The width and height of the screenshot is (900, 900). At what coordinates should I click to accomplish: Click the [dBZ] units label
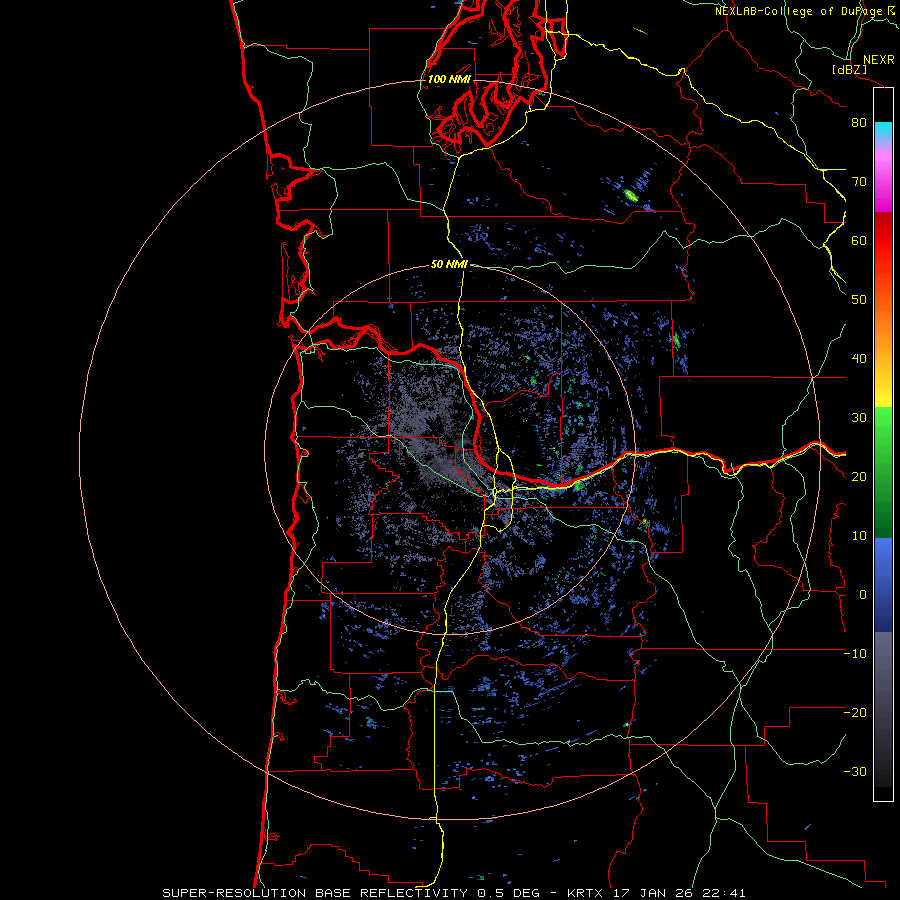pos(849,69)
